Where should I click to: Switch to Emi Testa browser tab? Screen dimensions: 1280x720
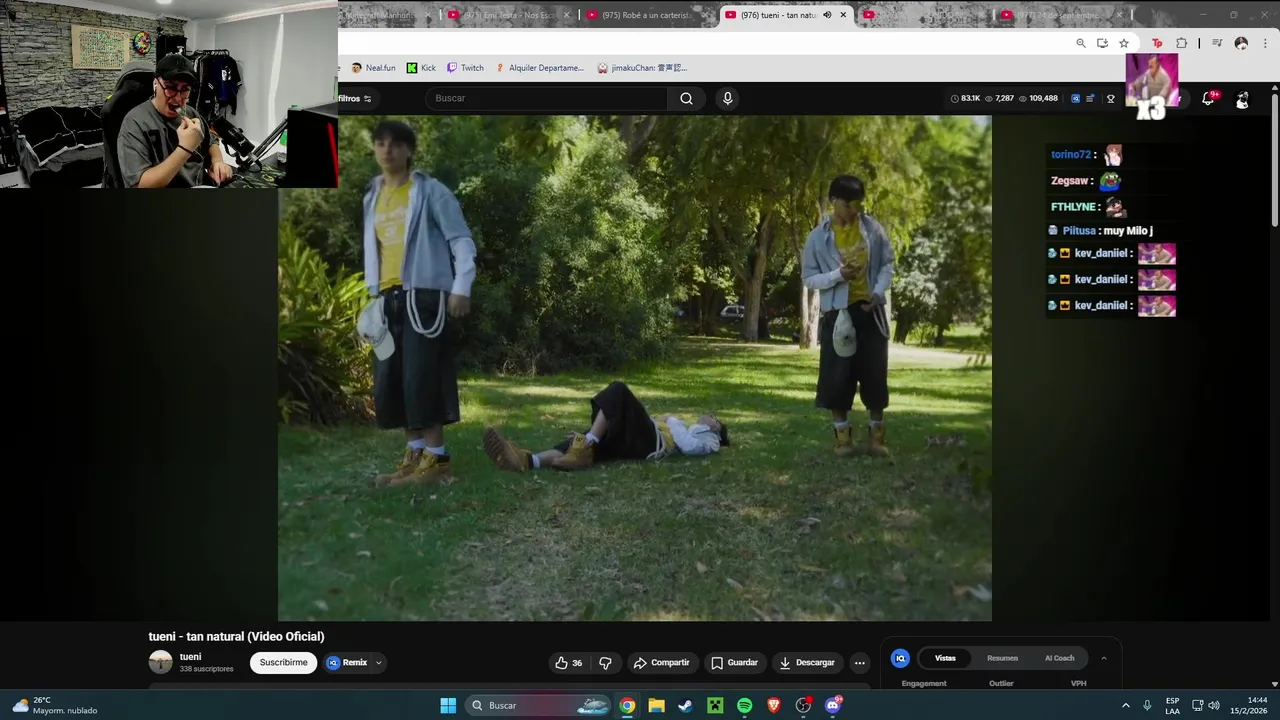tap(510, 15)
